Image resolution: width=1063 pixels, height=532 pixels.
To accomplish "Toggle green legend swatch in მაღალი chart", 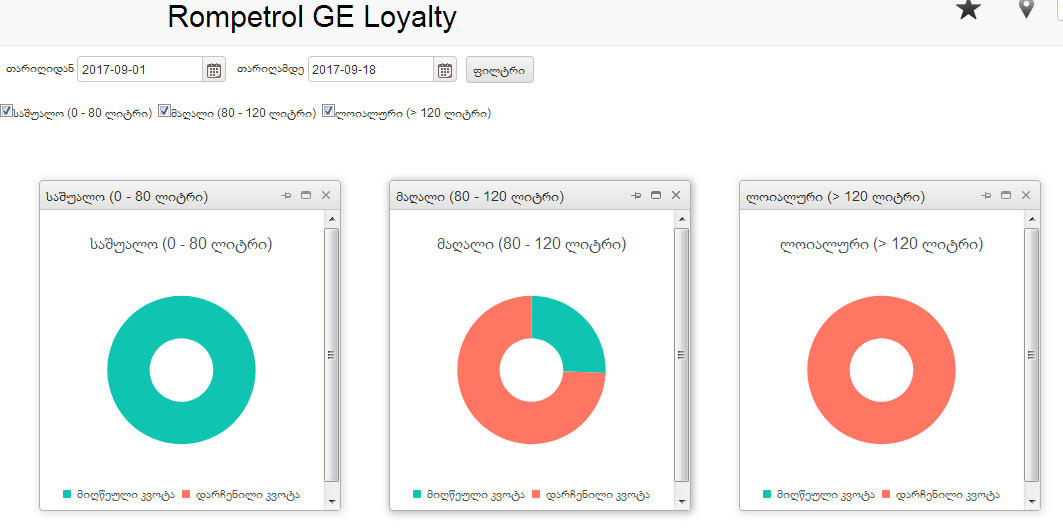I will [x=417, y=495].
